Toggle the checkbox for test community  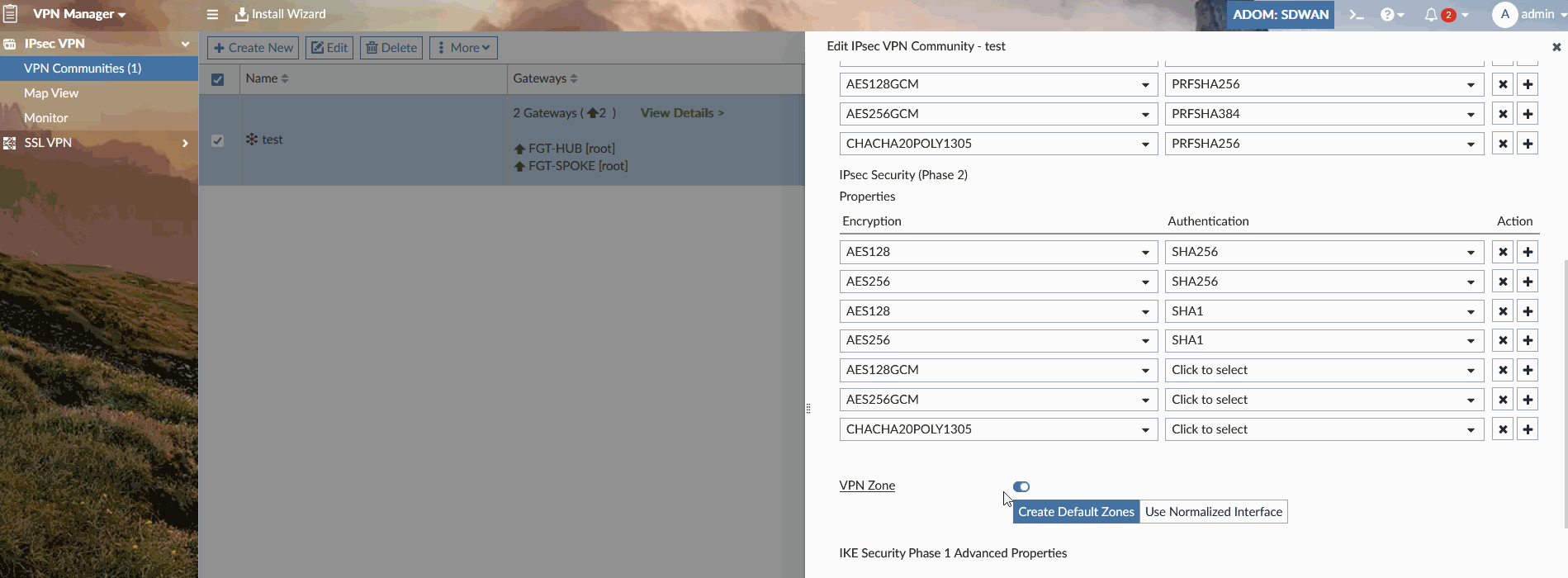click(x=218, y=140)
